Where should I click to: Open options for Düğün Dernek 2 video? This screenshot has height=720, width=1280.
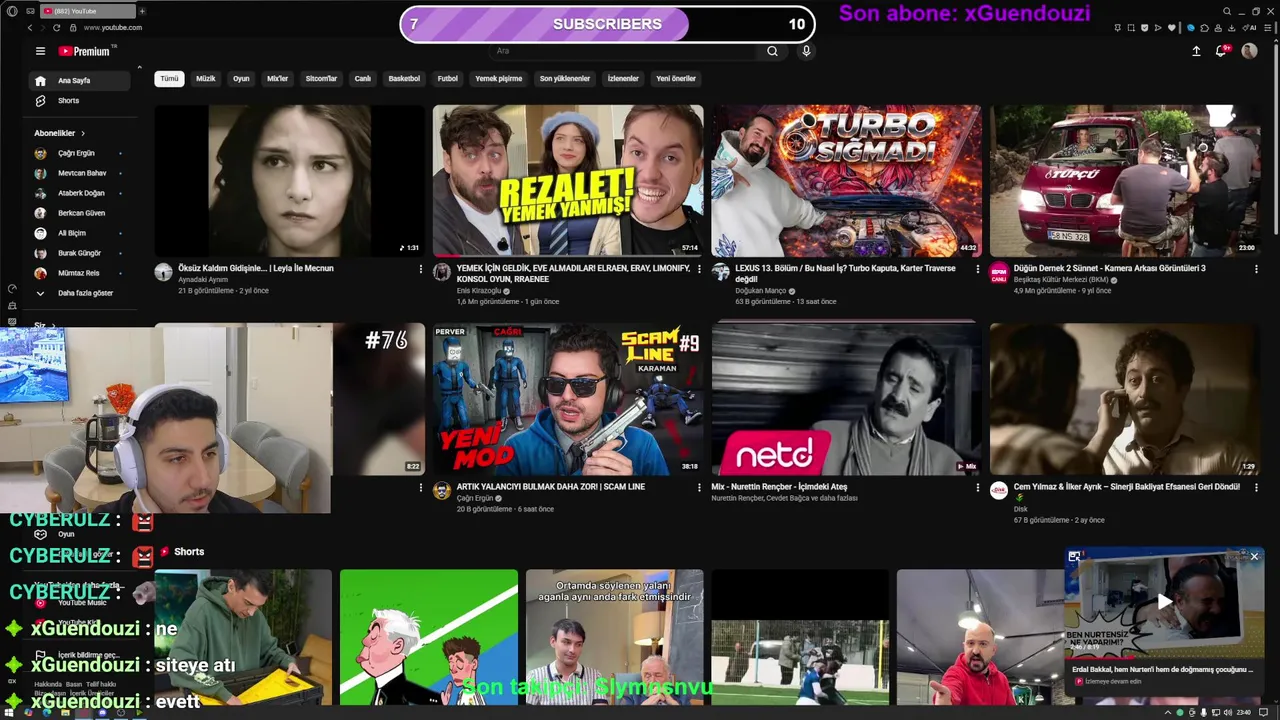1256,269
